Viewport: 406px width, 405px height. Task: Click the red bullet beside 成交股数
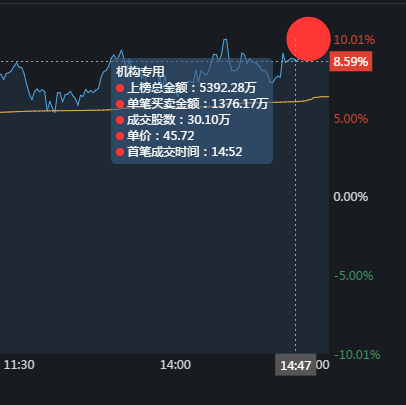point(120,120)
